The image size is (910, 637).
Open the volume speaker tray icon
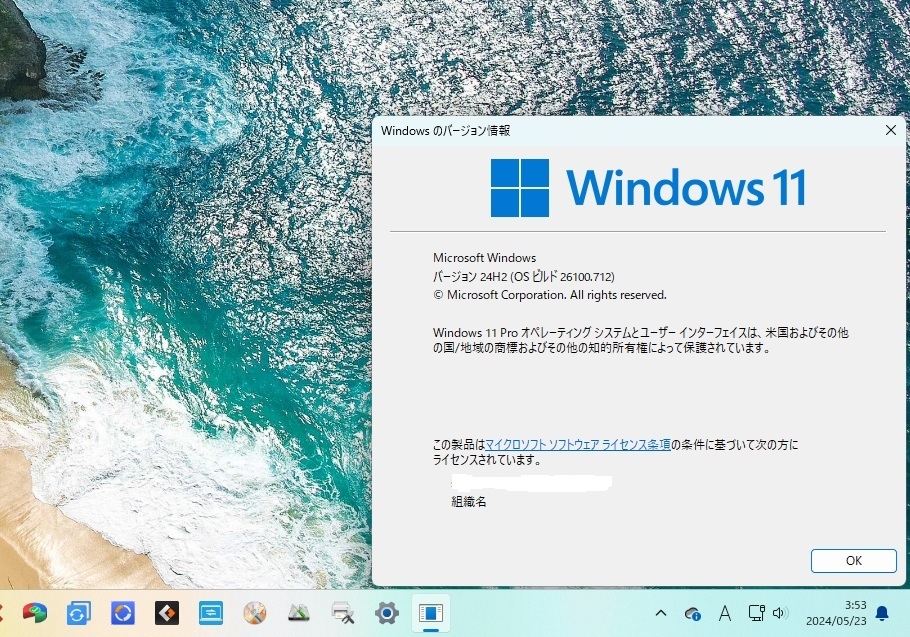coord(780,613)
